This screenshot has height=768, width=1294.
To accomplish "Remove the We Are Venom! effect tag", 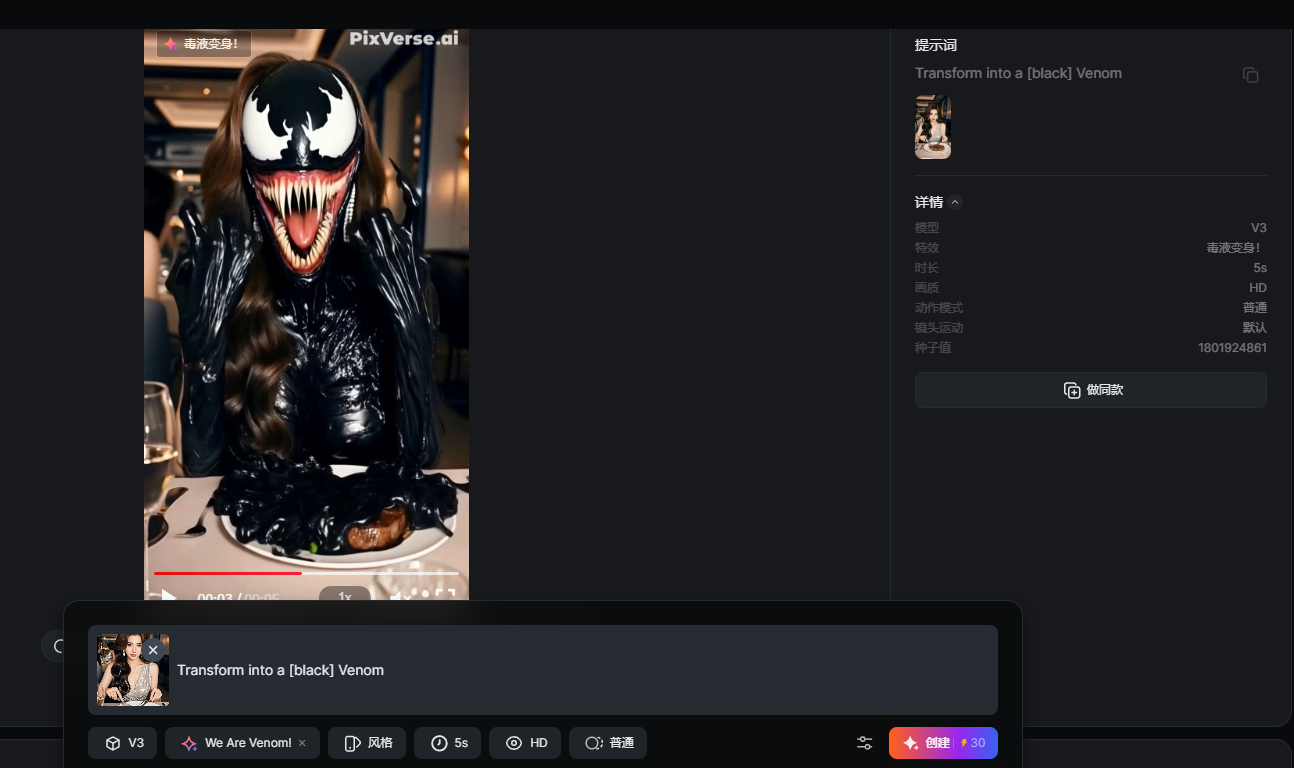I will pyautogui.click(x=302, y=743).
